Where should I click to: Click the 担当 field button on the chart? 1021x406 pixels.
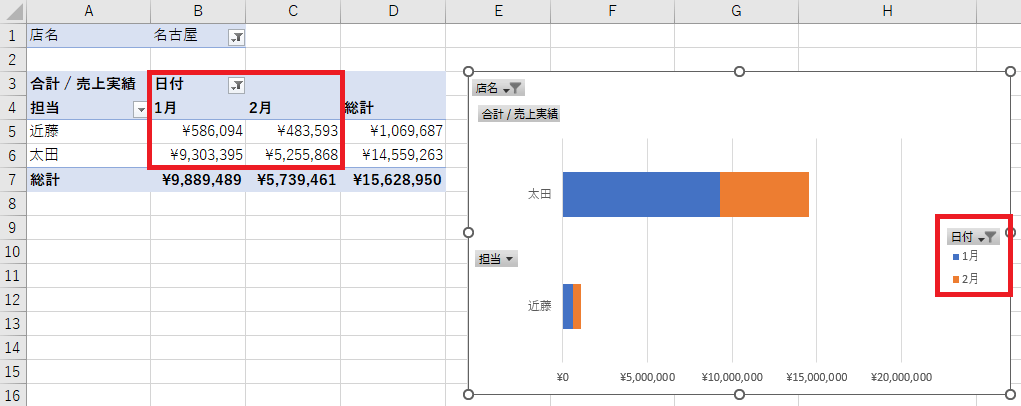497,259
